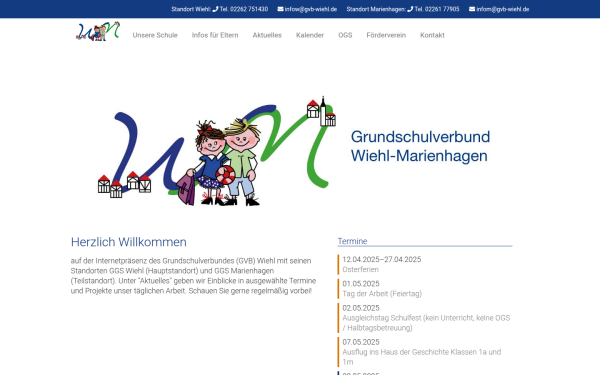Screen dimensions: 600x375
Task: Email infom@gvb-wiehl.de via the header link
Action: [x=503, y=9]
